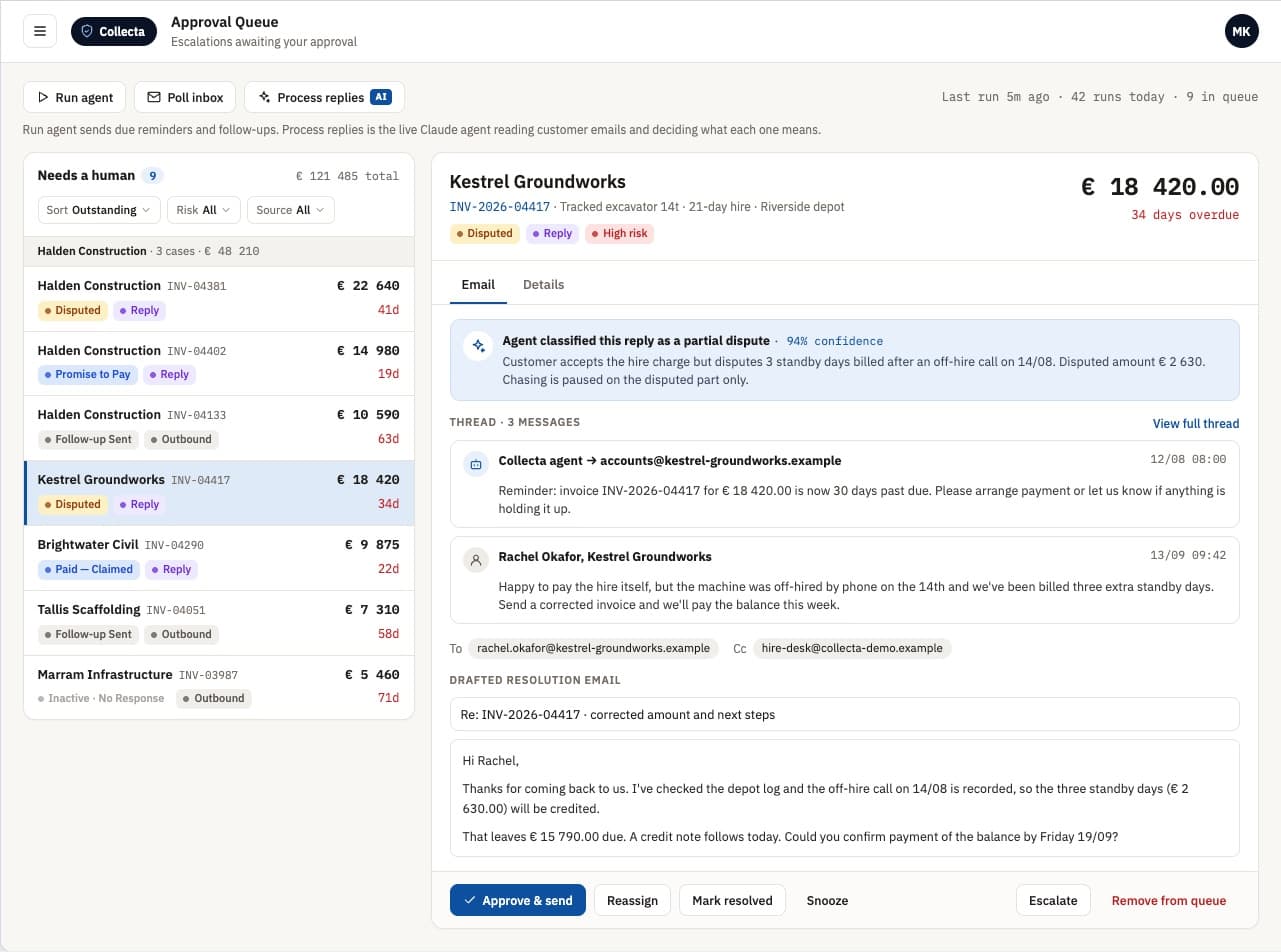Click the Collecta shield logo badge

click(x=114, y=31)
